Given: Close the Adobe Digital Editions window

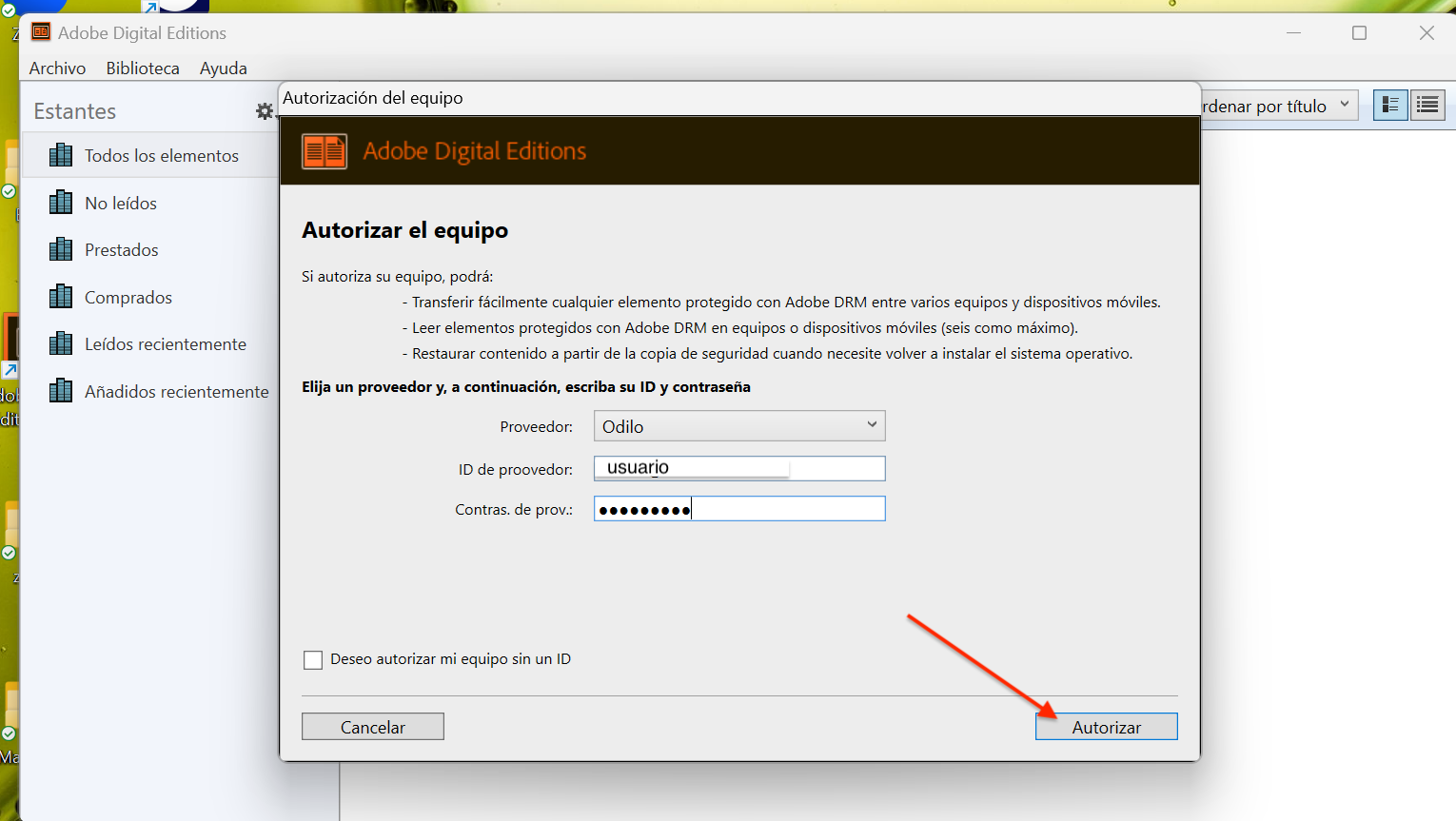Looking at the screenshot, I should pos(1426,32).
